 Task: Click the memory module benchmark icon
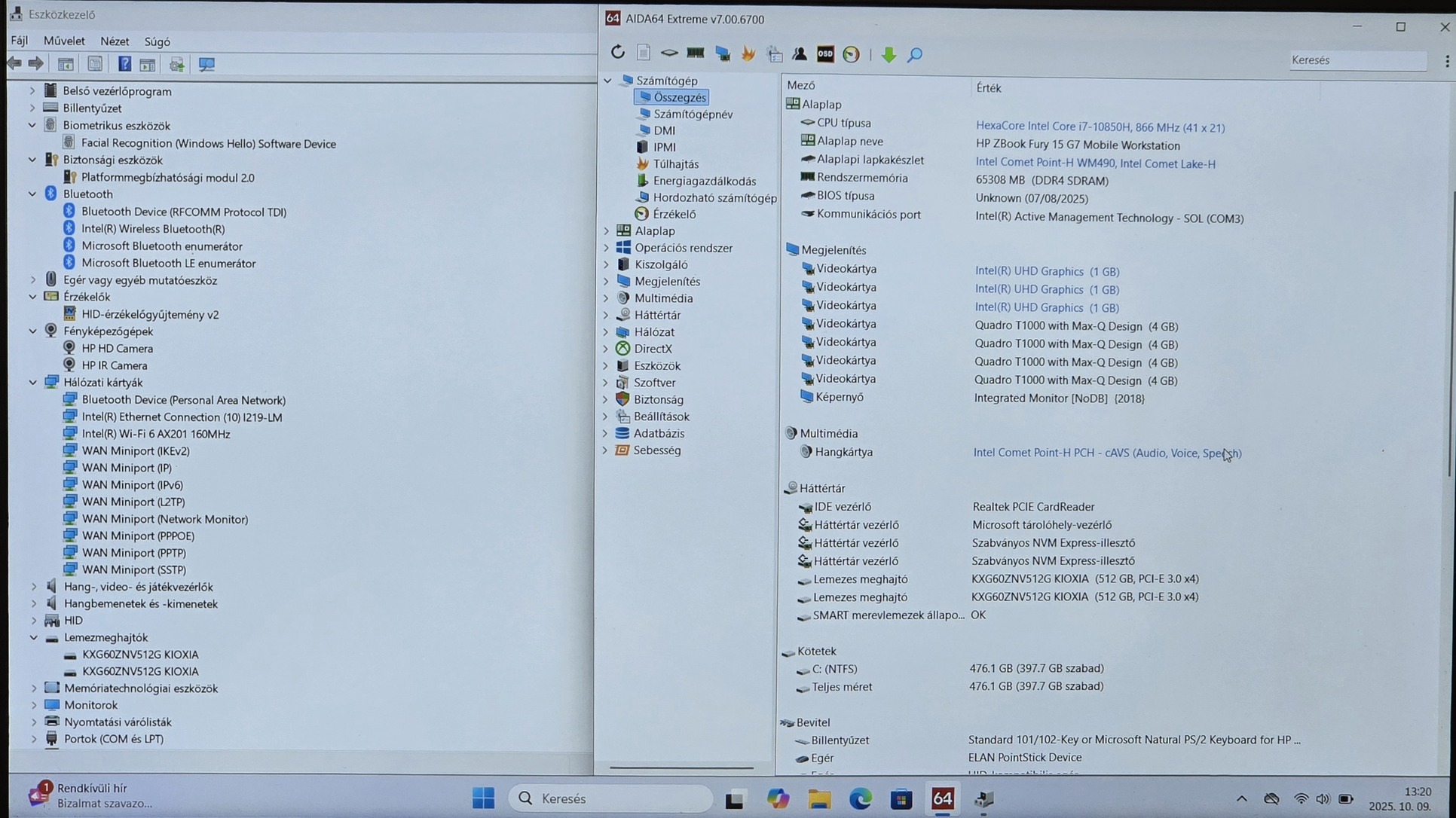pos(695,53)
